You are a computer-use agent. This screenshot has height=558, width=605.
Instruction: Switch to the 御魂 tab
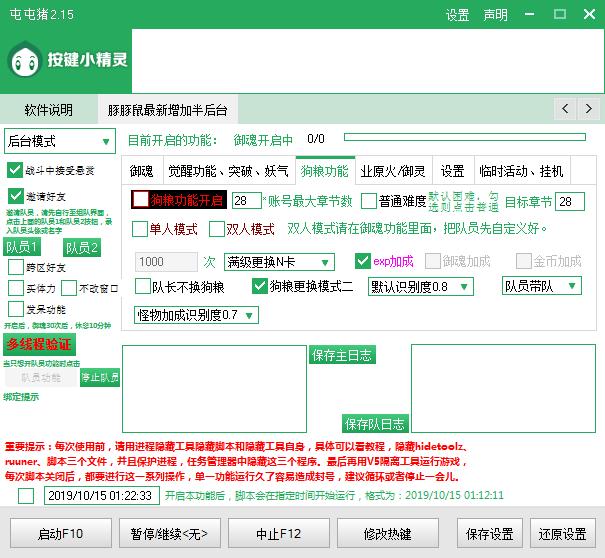141,171
